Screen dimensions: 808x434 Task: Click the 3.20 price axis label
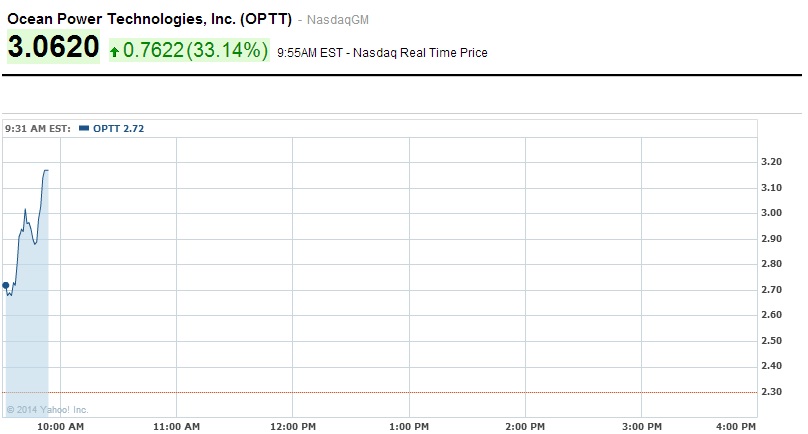771,162
